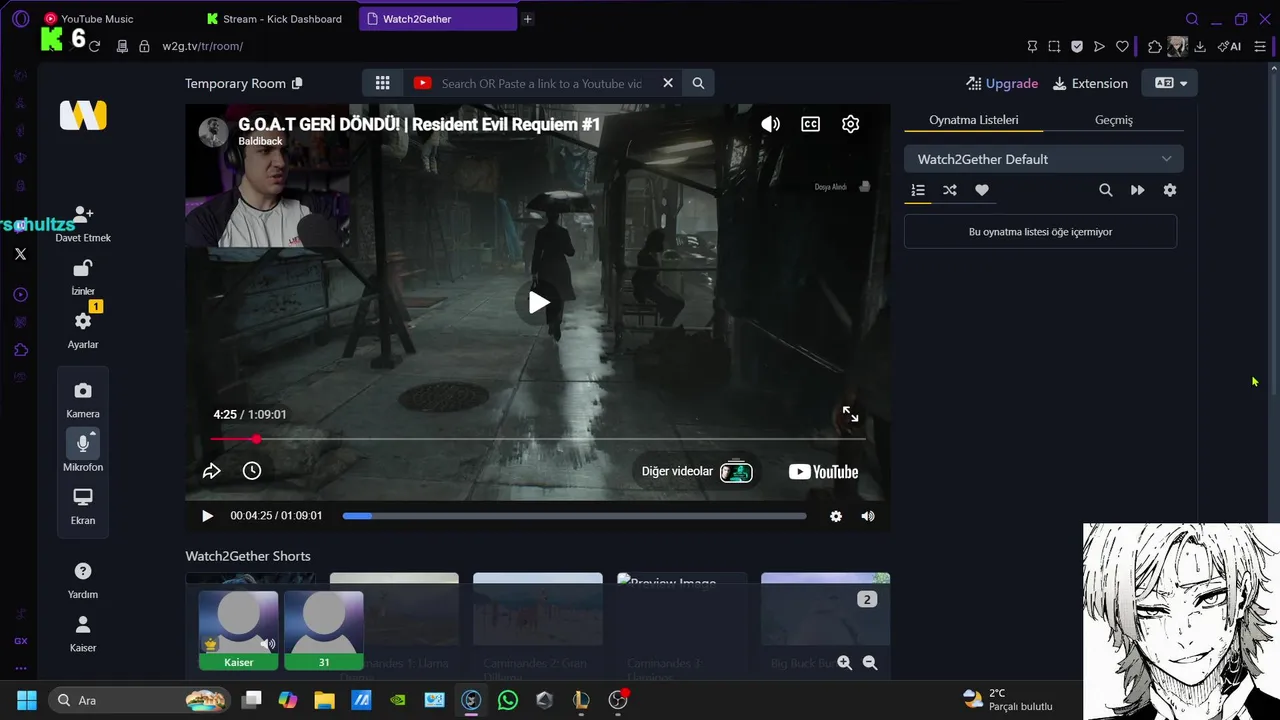
Task: Seek on the red YouTube progress bar
Action: (538, 439)
